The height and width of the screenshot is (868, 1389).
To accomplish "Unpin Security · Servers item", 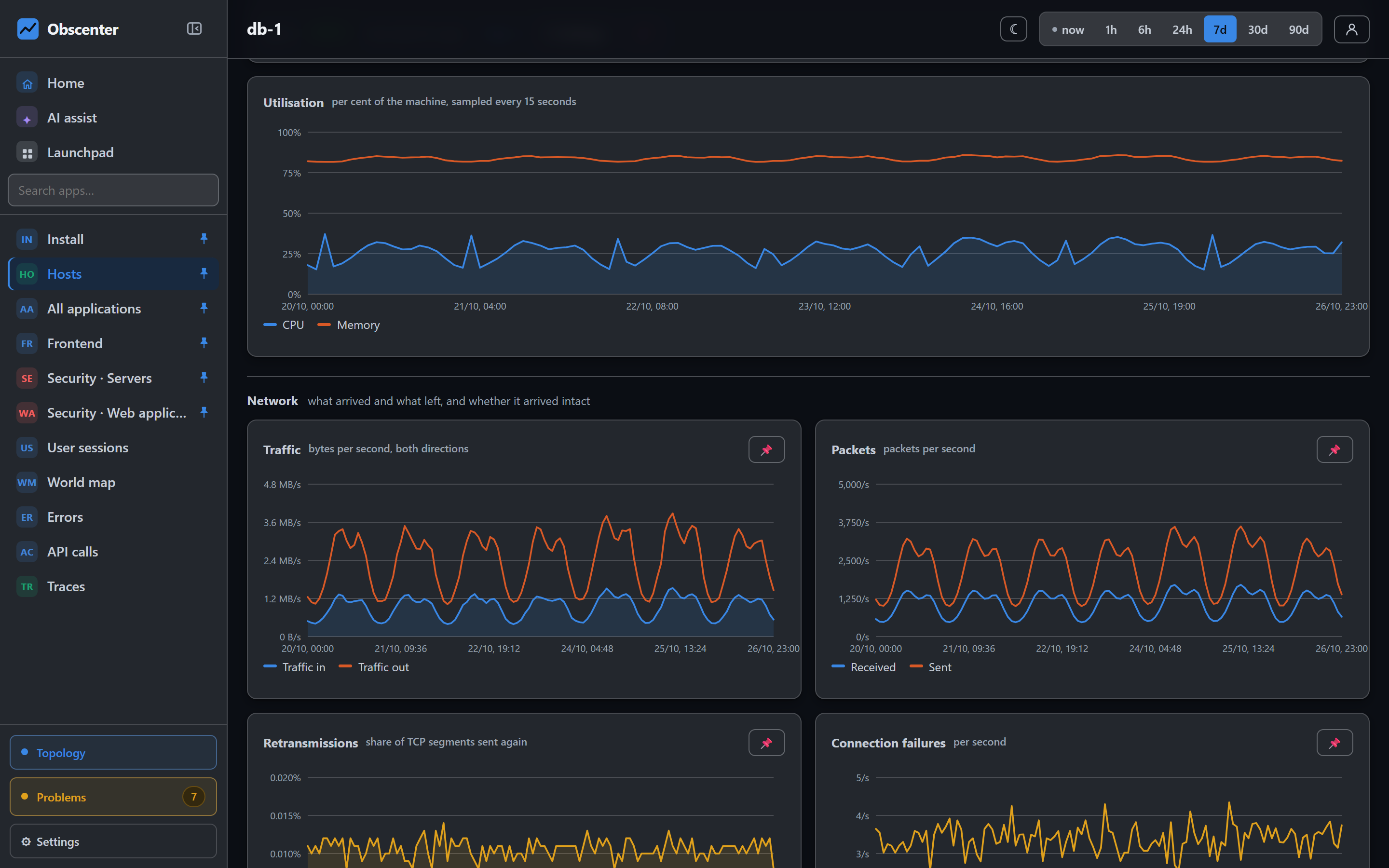I will pyautogui.click(x=204, y=378).
